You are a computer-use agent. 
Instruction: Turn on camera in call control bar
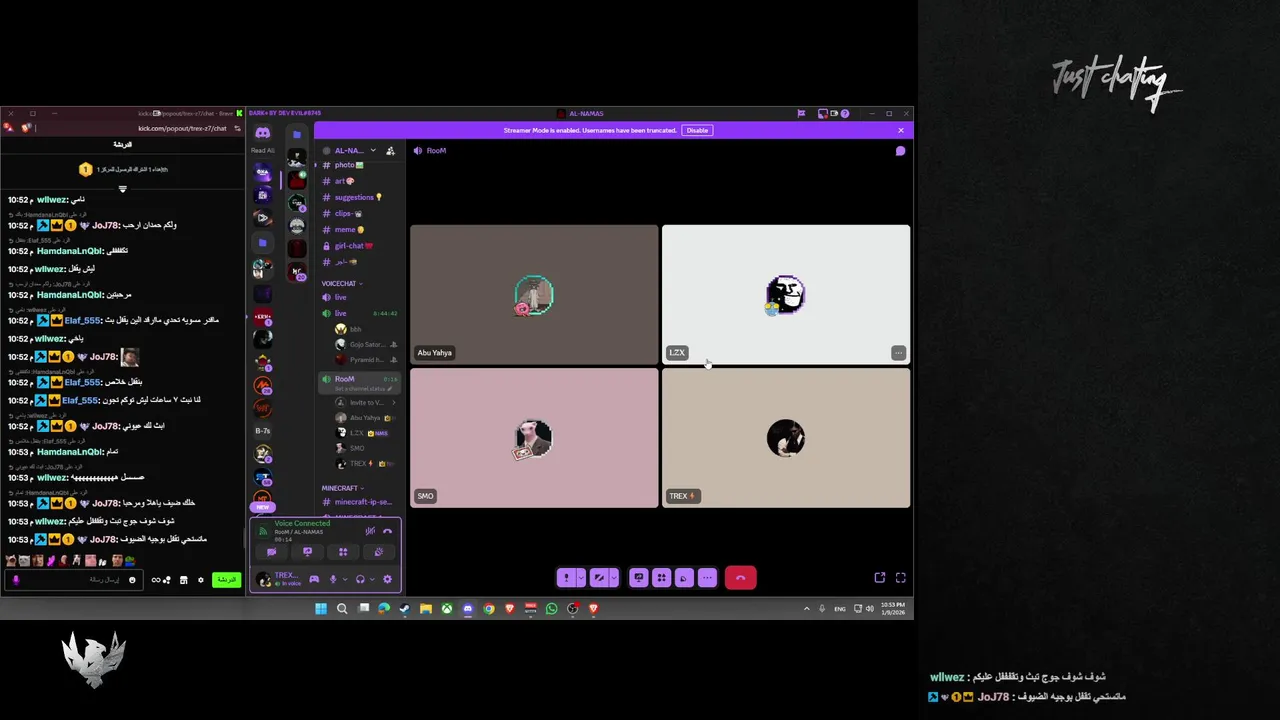(599, 578)
